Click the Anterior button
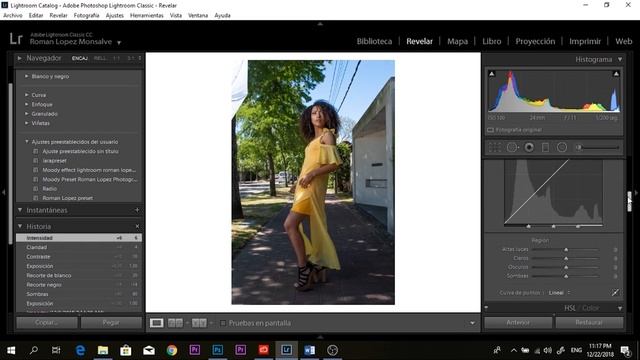The height and width of the screenshot is (360, 640). 518,322
